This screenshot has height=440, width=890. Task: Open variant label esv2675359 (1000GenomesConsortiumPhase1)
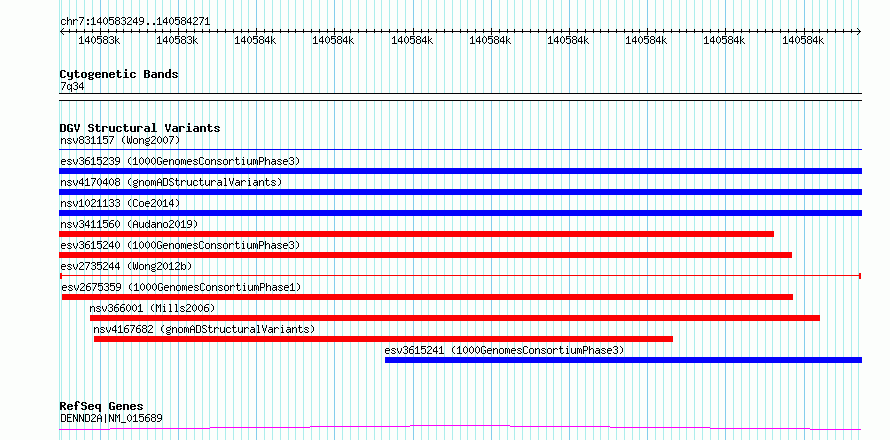tap(181, 287)
